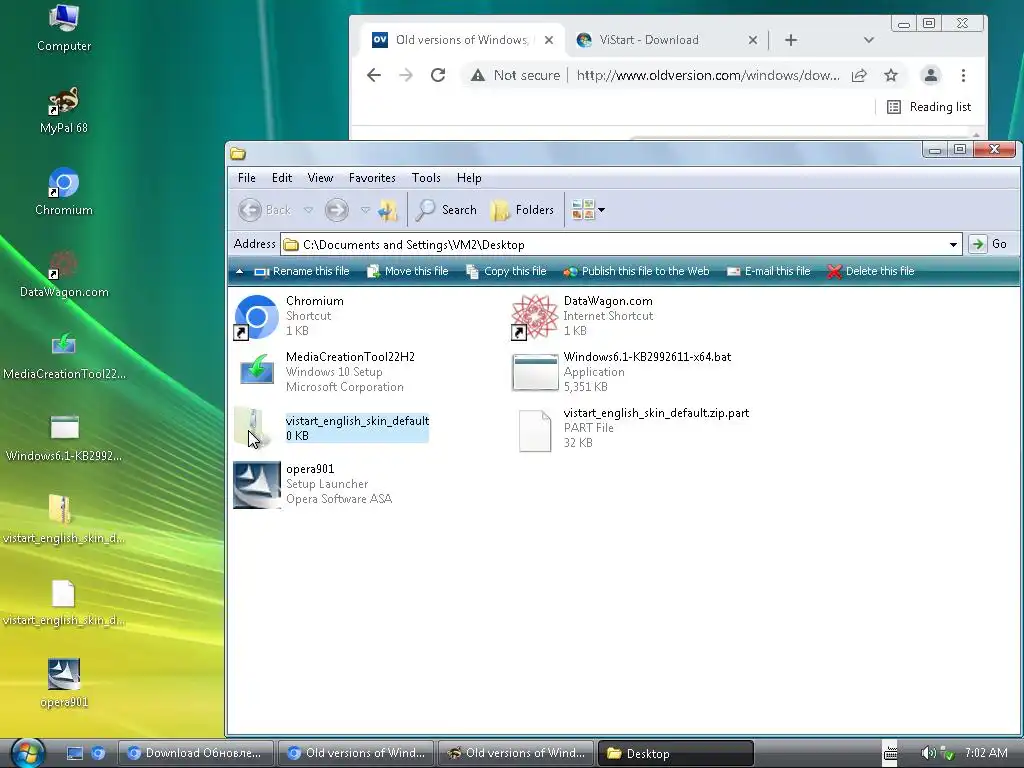This screenshot has height=768, width=1024.
Task: Open the Back history dropdown arrow
Action: [x=309, y=210]
